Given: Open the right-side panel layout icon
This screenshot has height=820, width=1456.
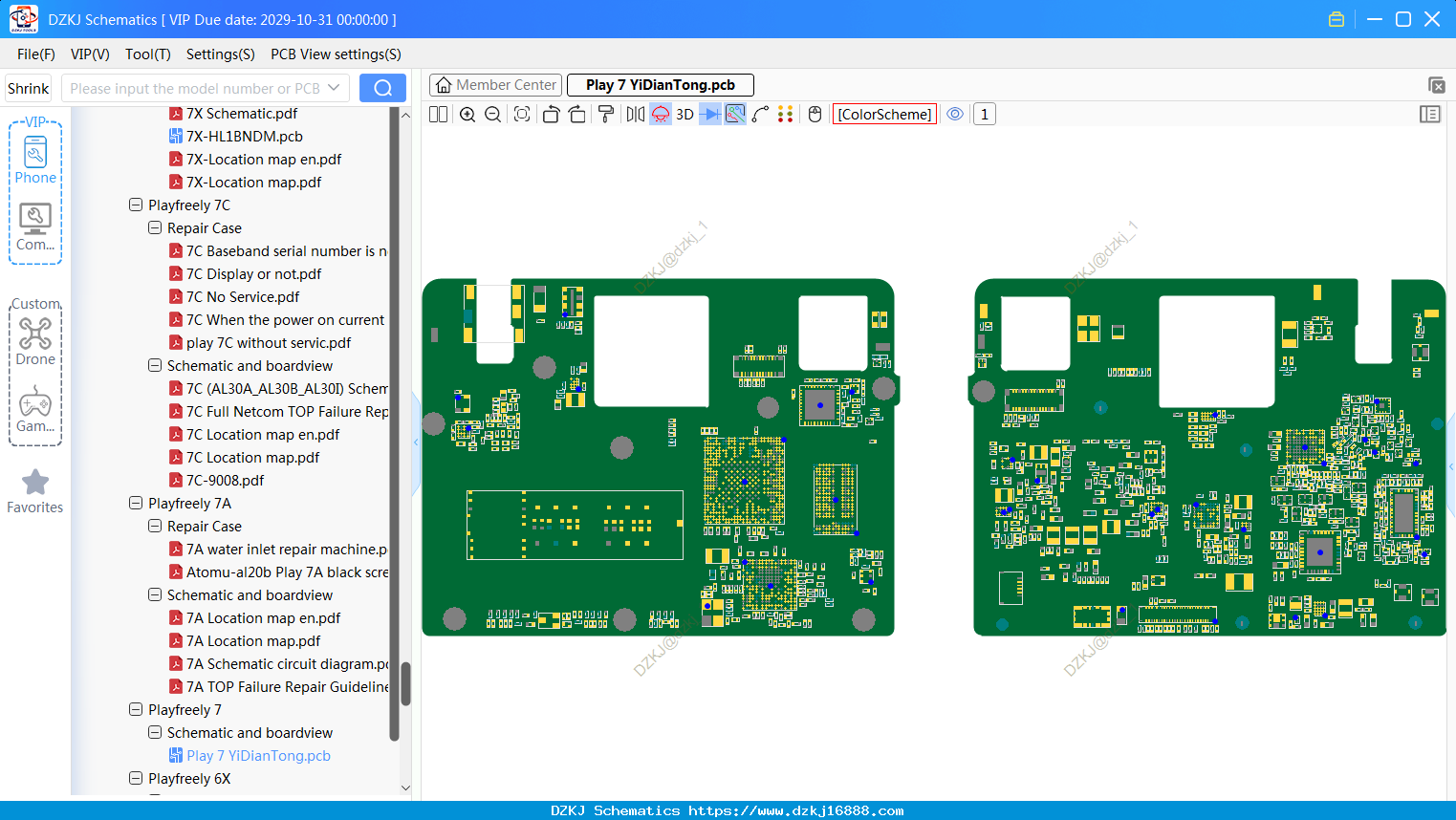Looking at the screenshot, I should point(1430,115).
